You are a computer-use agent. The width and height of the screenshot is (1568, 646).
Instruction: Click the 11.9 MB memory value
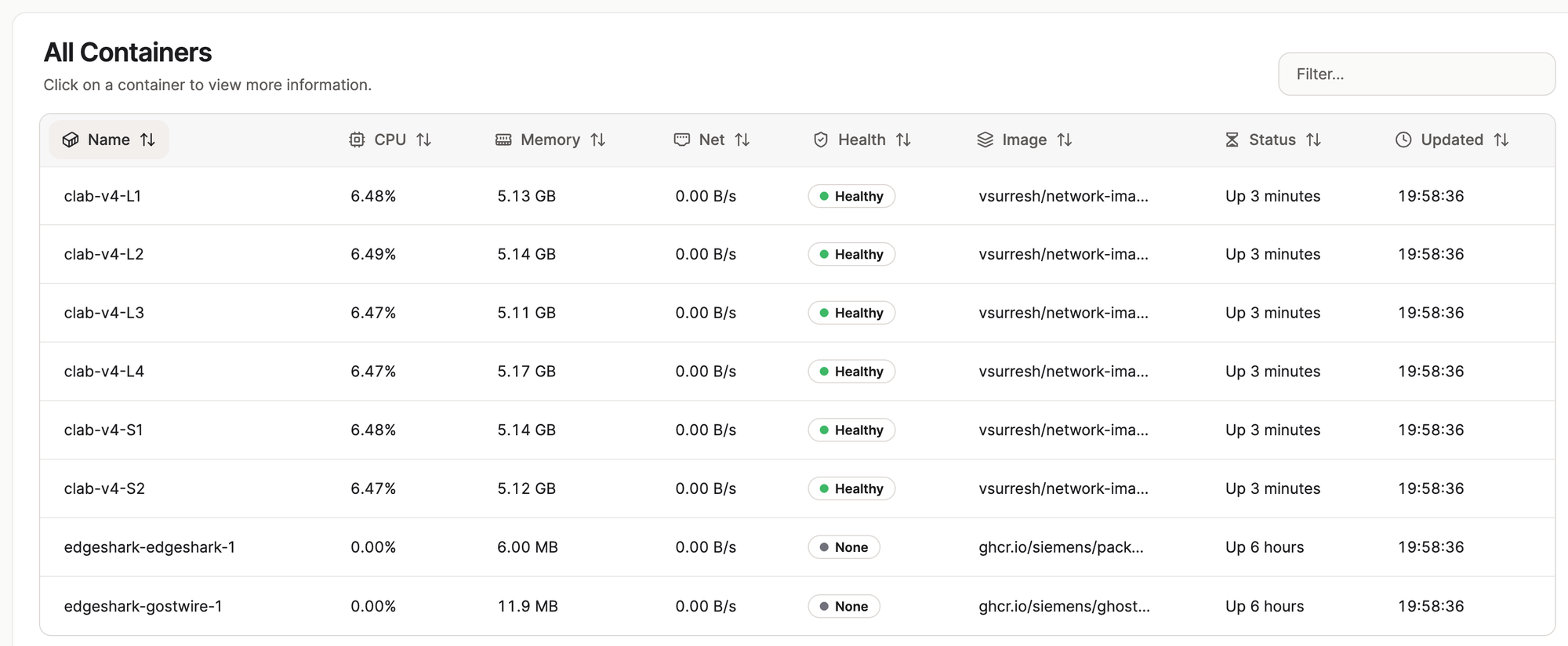point(528,606)
